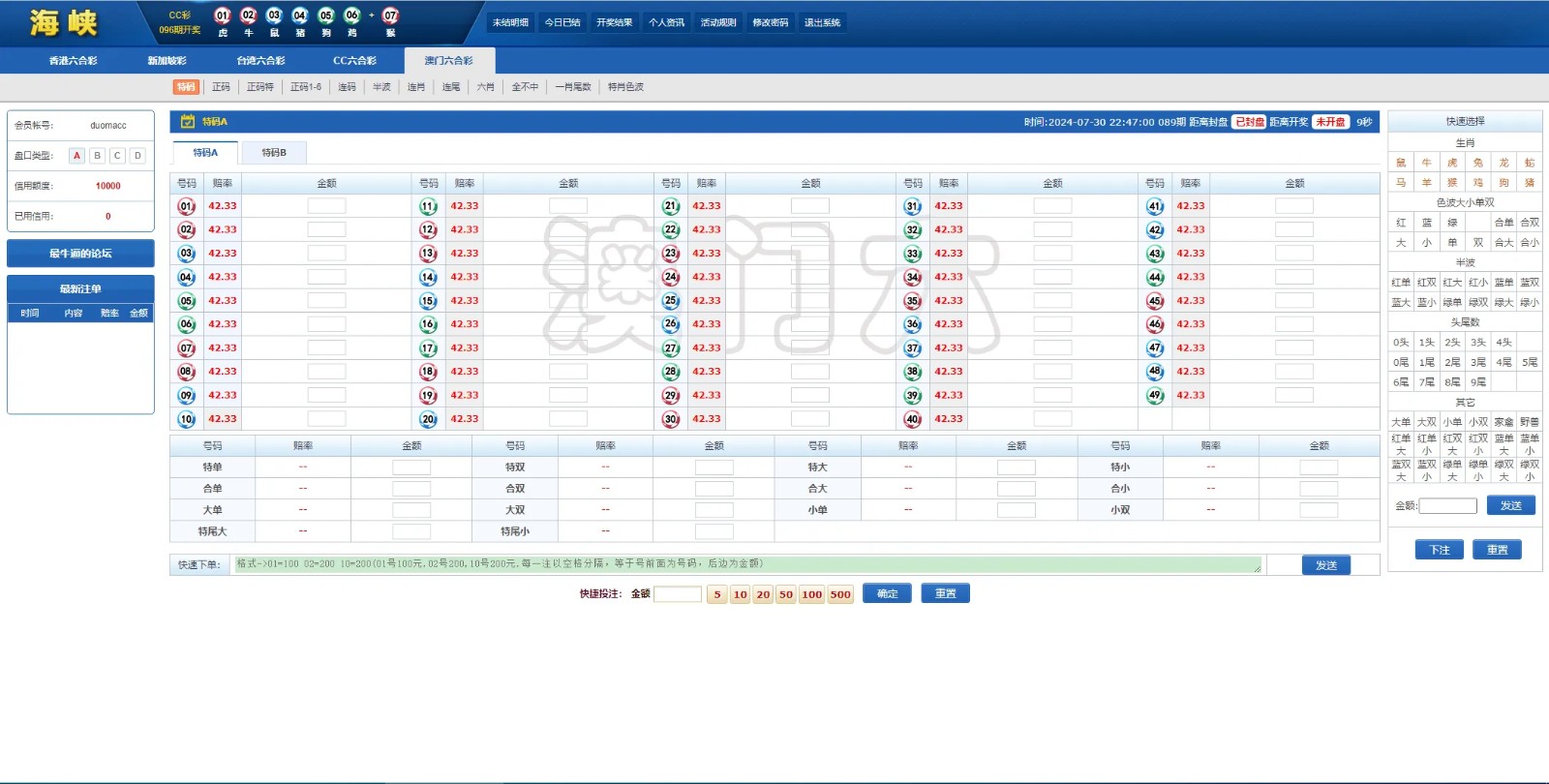This screenshot has width=1549, height=784.
Task: Select handicap type D
Action: click(137, 156)
